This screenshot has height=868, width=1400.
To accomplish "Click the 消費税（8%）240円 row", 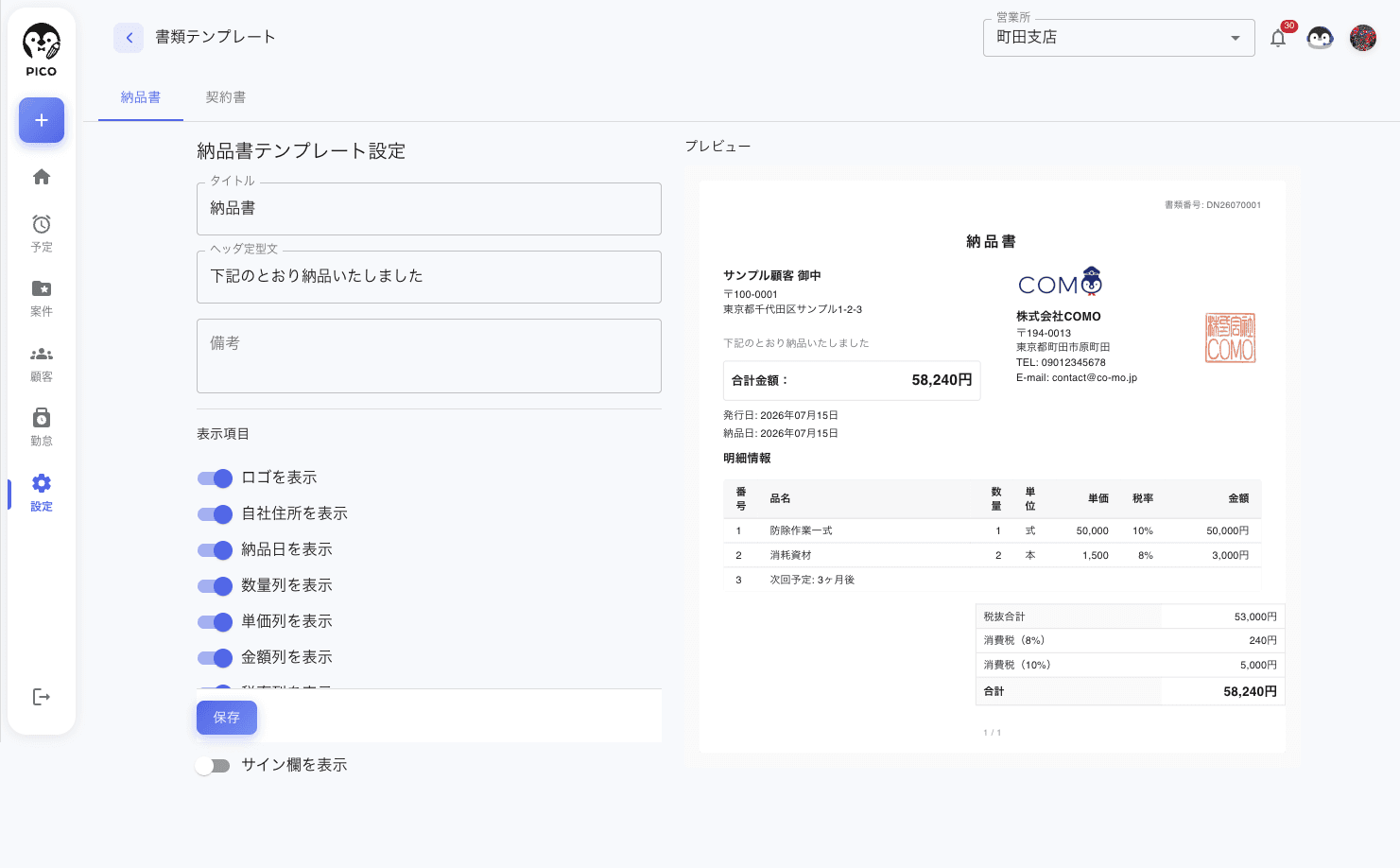I will pos(1130,641).
